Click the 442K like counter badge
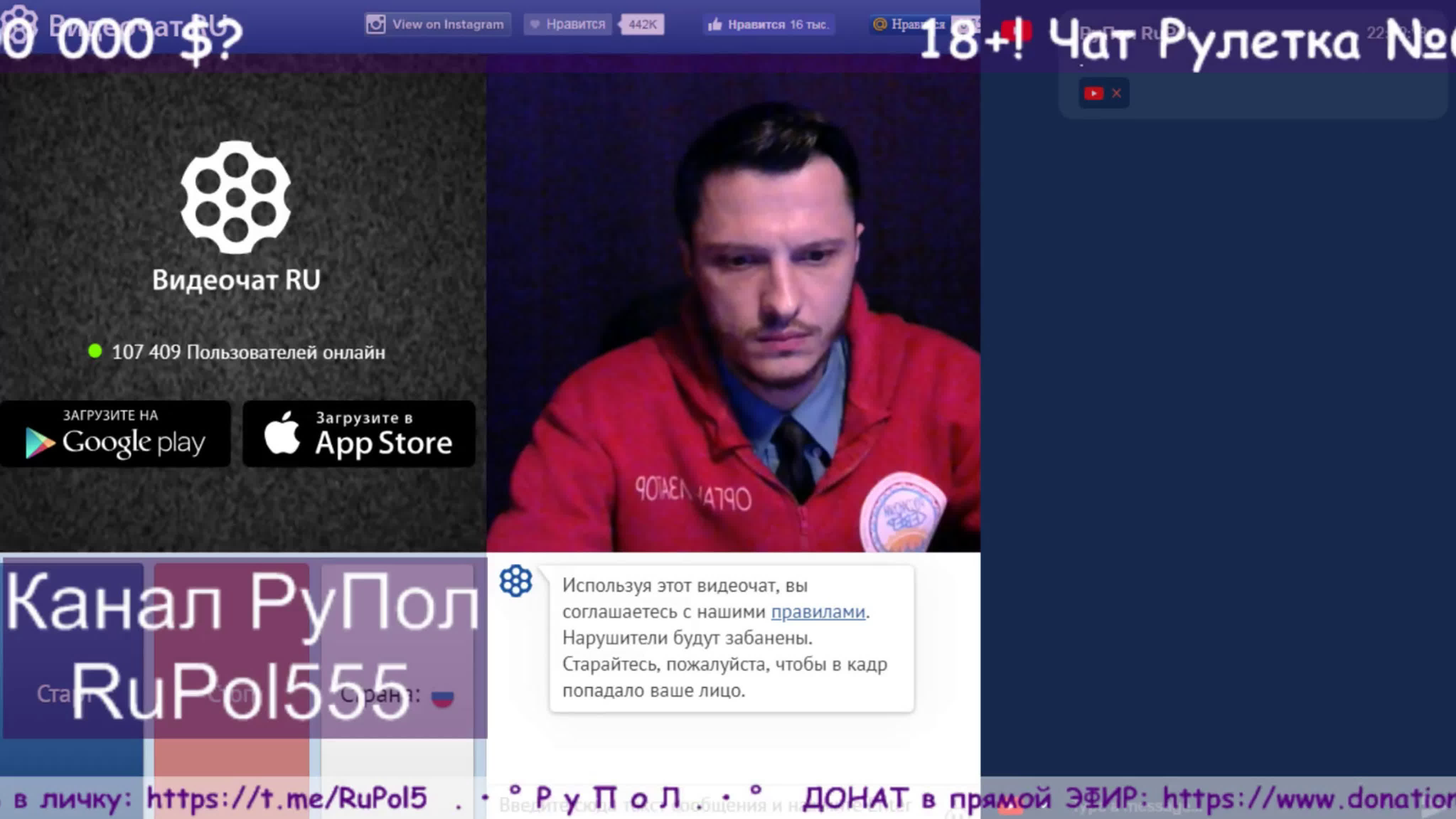The image size is (1456, 819). pyautogui.click(x=642, y=24)
